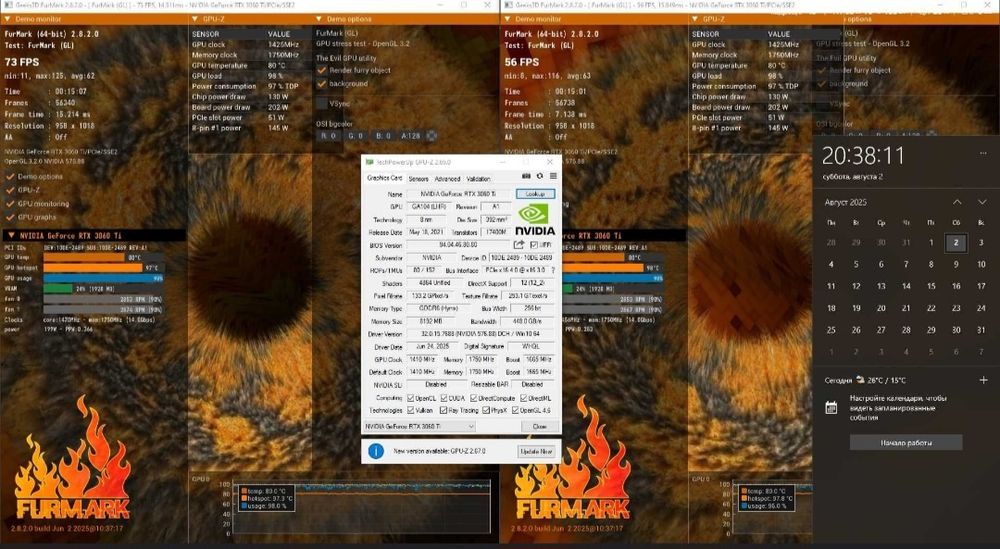1000x549 pixels.
Task: Open the GPU-Z hamburger menu
Action: click(x=553, y=177)
